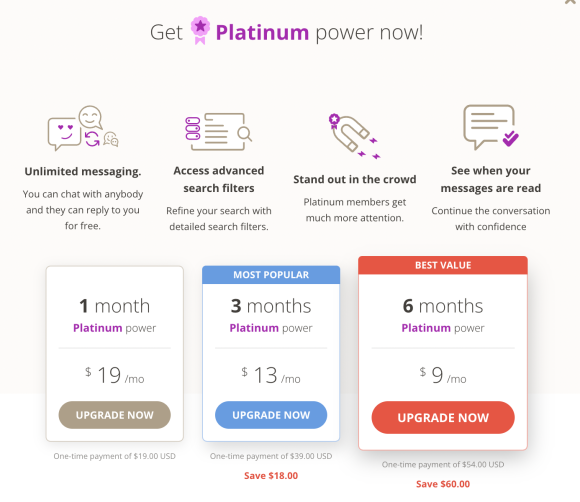Click the $9 /mo price
The image size is (580, 502).
point(443,375)
